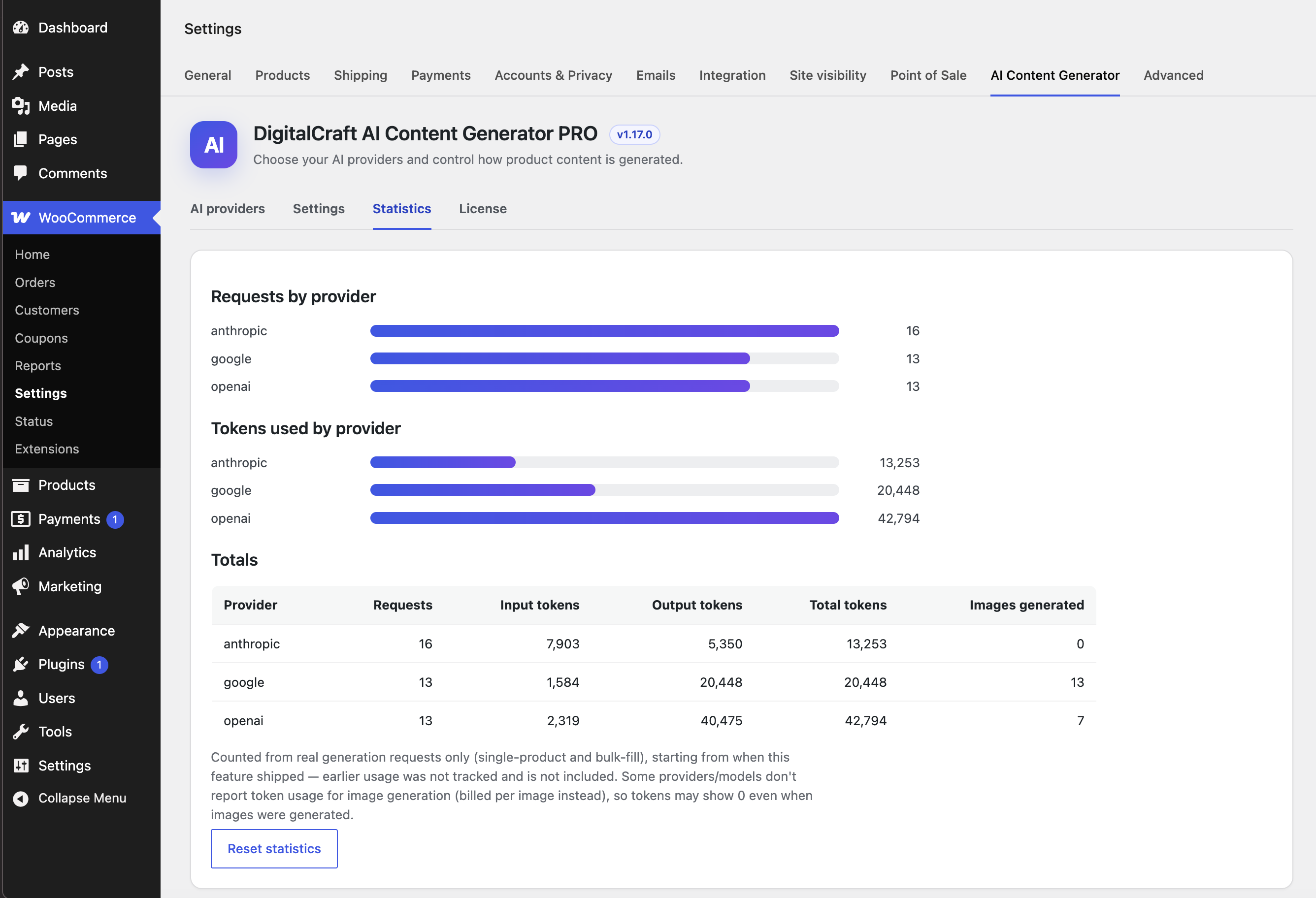Click the Plugins plug icon

21,664
